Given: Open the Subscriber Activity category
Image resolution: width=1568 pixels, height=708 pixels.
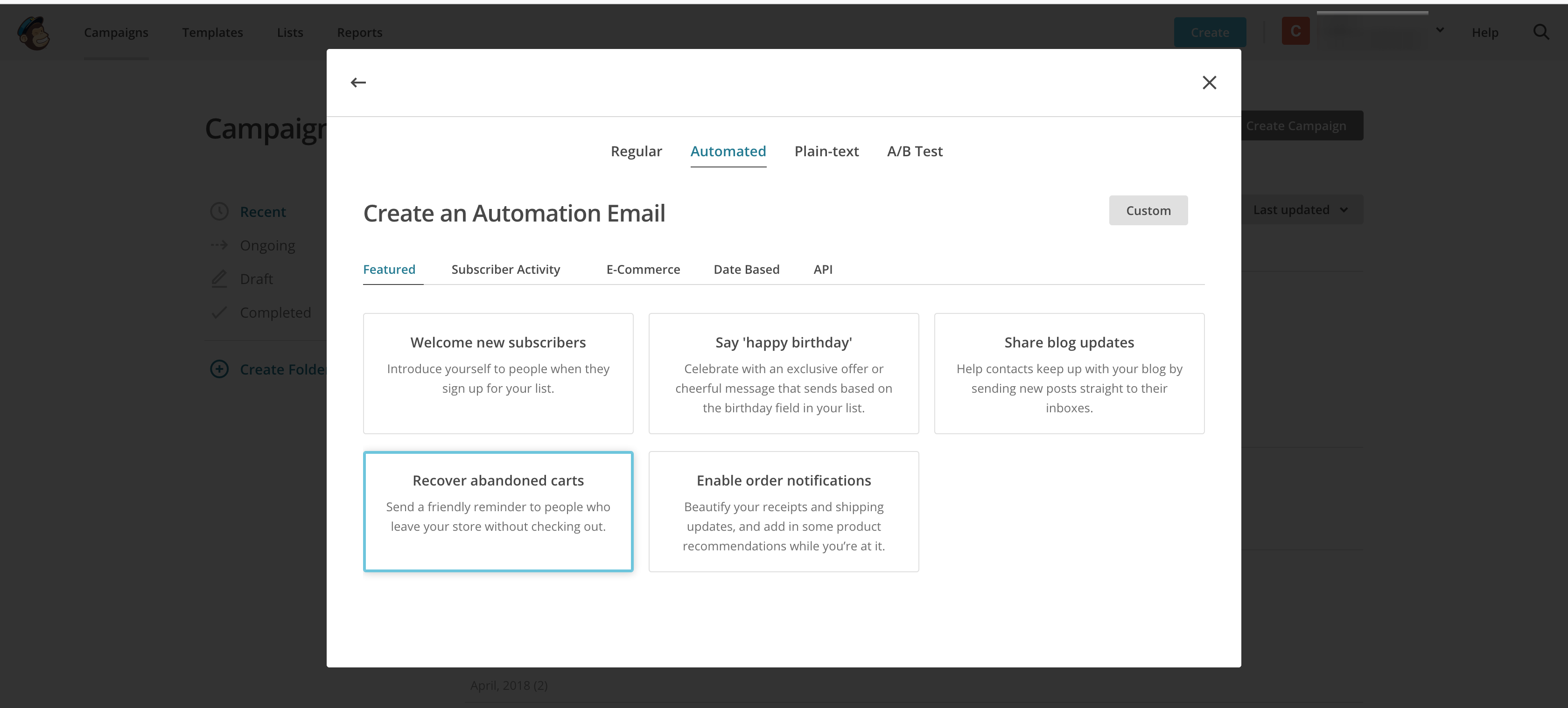Looking at the screenshot, I should tap(505, 270).
